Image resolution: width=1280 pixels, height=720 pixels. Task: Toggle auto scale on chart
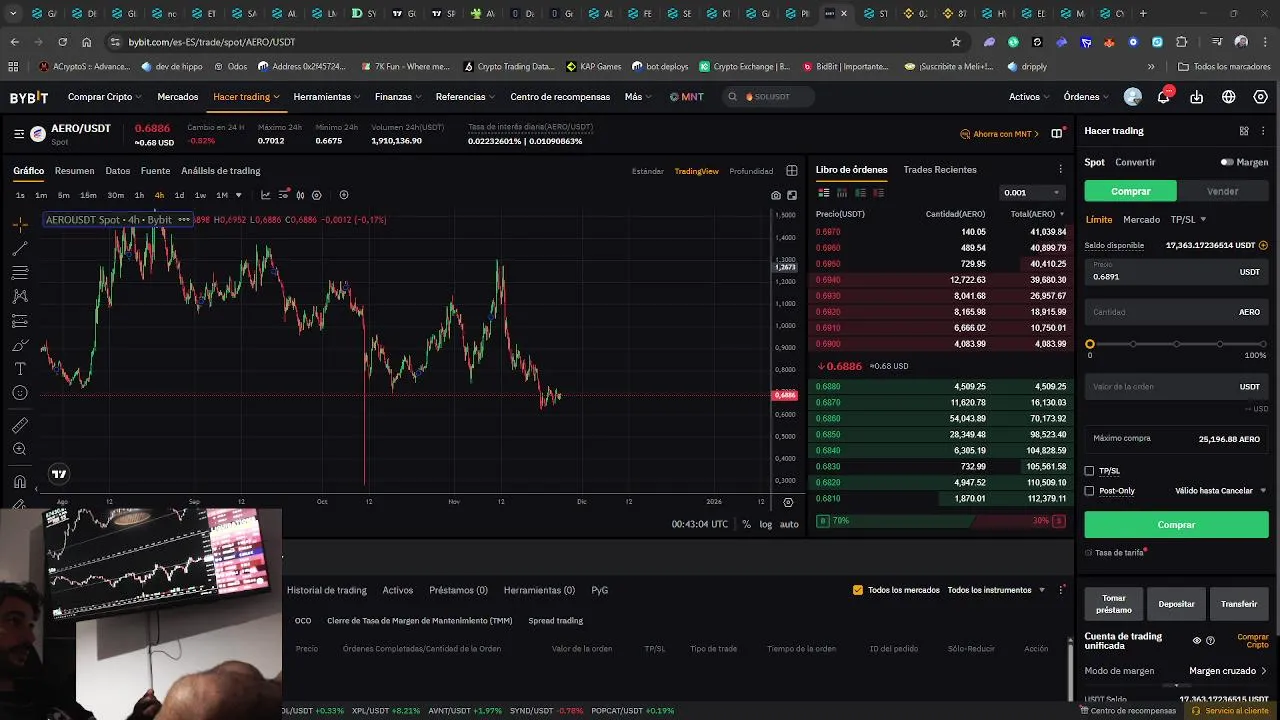[789, 524]
